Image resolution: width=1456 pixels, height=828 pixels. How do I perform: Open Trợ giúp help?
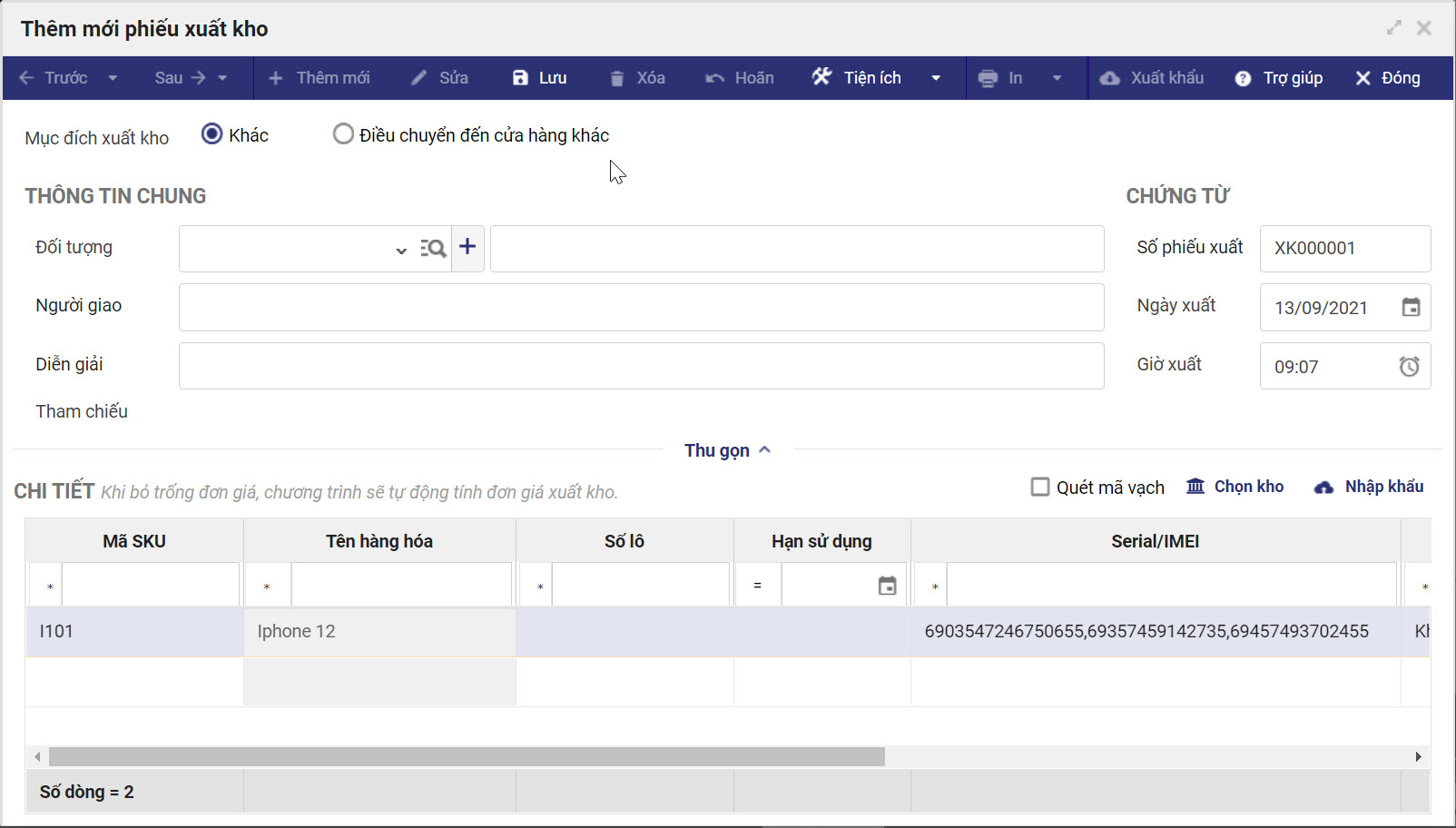1279,78
